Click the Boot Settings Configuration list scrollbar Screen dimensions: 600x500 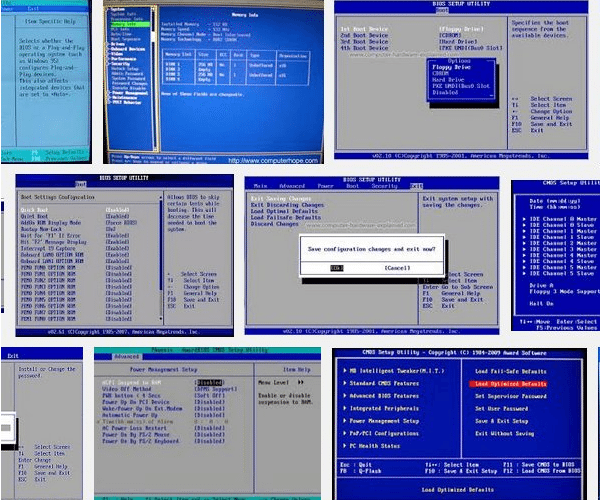[161, 258]
